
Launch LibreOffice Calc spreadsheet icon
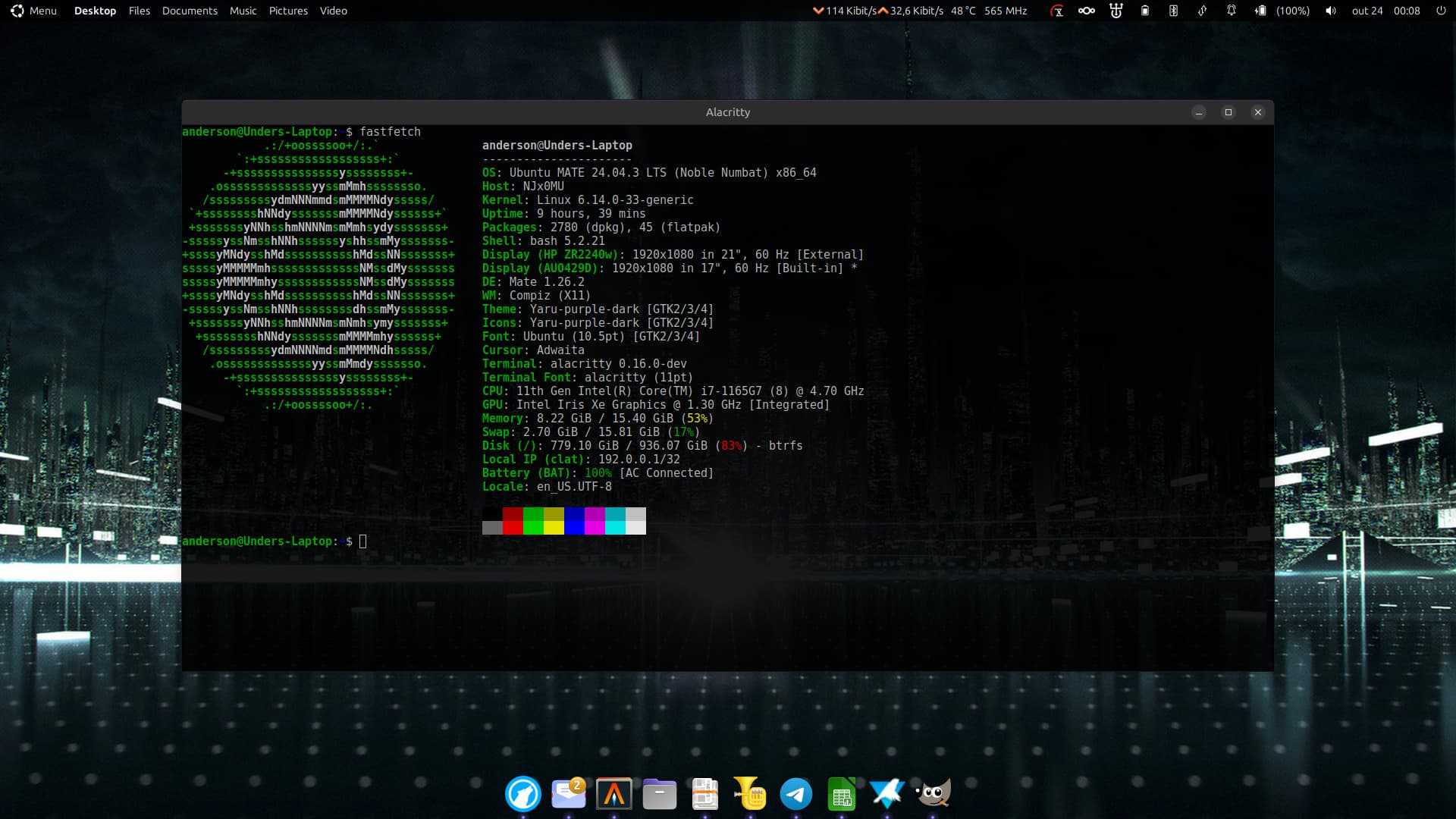click(x=841, y=794)
